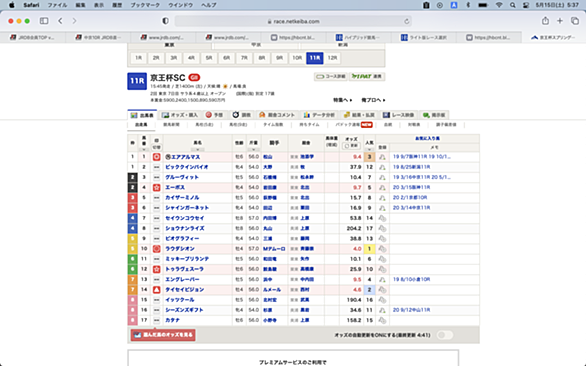Click the コース詳細 button
586x366 pixels.
(x=331, y=77)
